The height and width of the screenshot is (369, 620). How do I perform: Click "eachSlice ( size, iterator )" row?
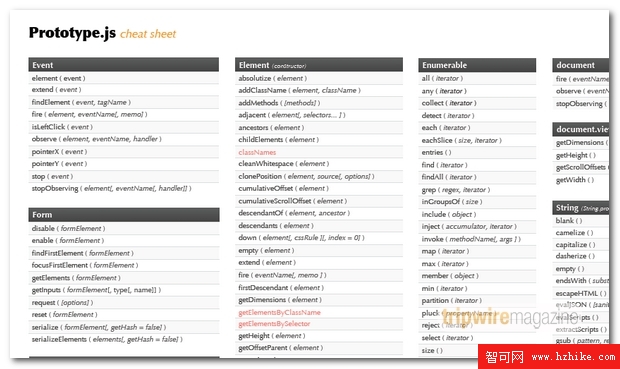click(477, 140)
